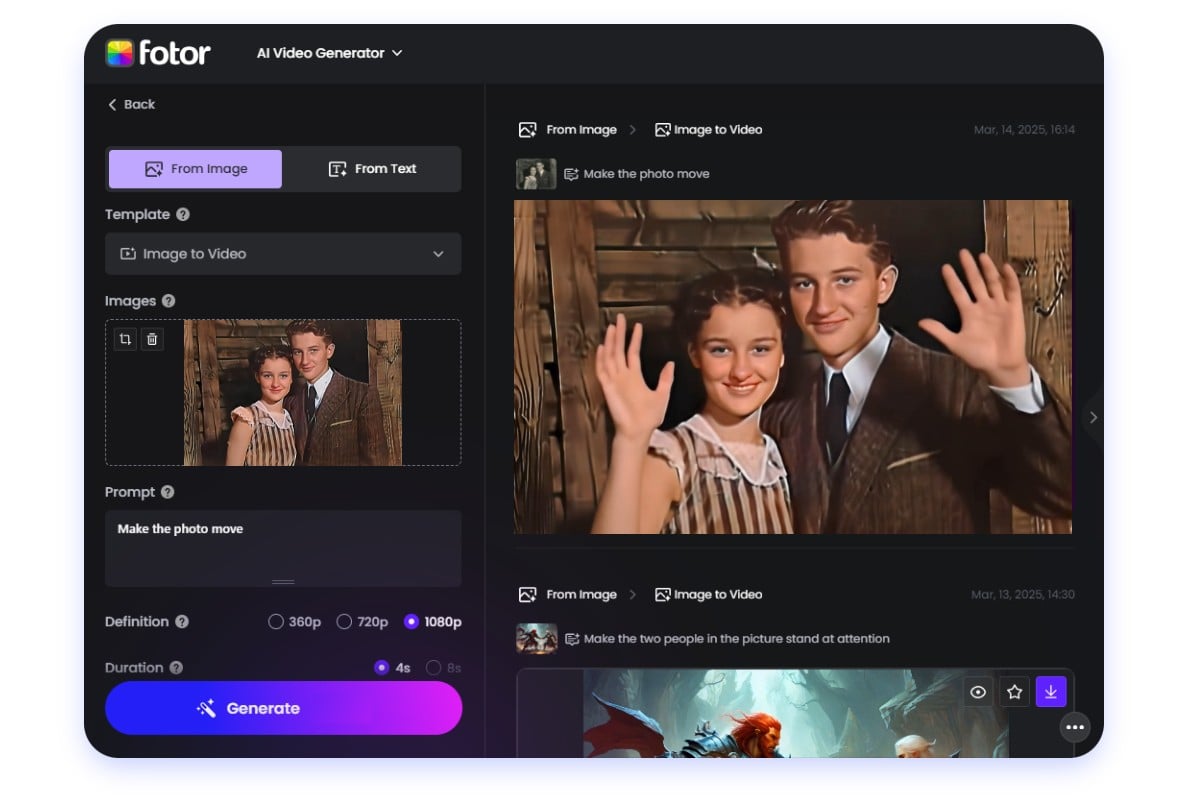Expand the right side panel arrow

[x=1093, y=417]
